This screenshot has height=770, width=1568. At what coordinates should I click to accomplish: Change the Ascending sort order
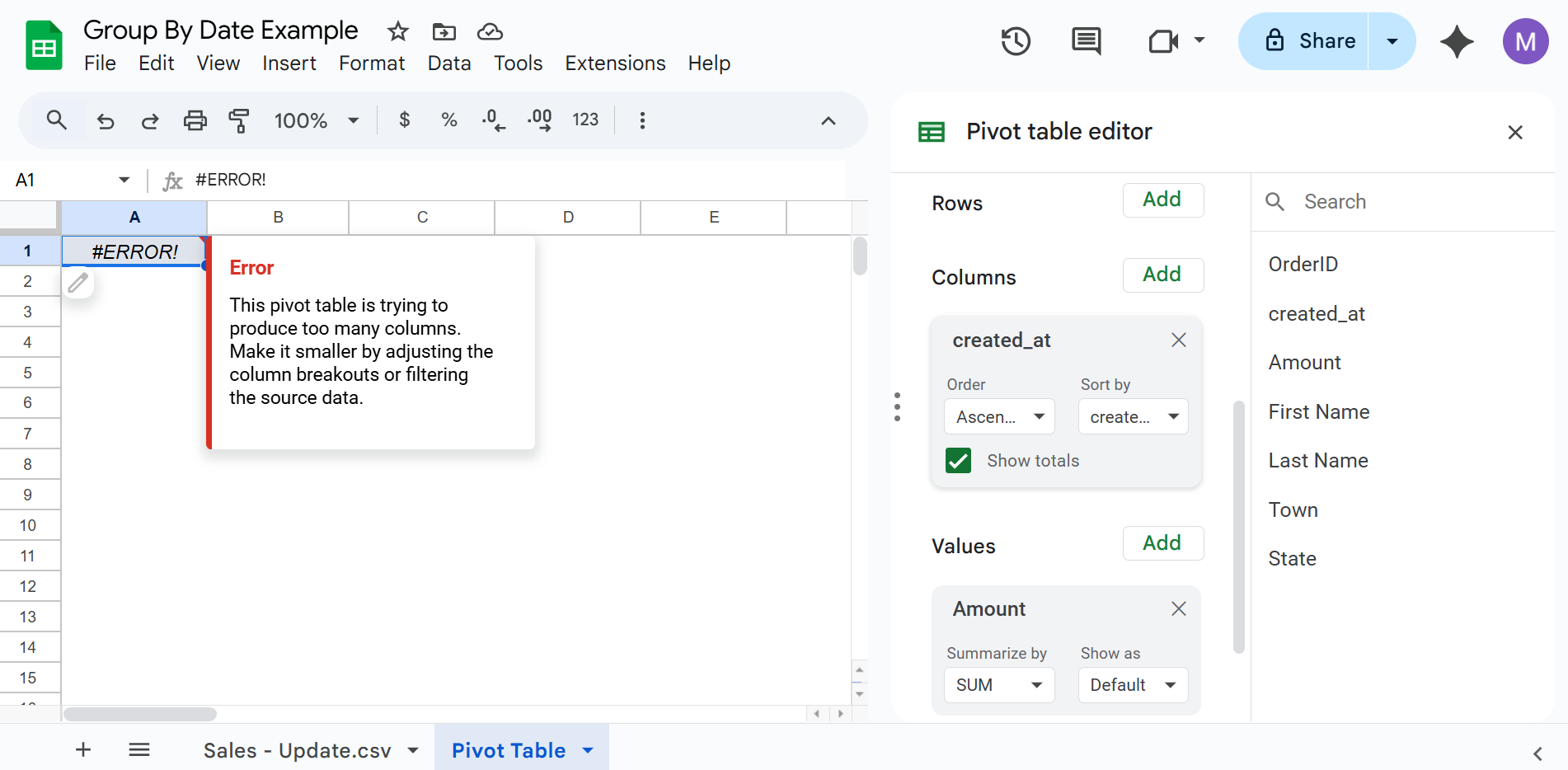(998, 416)
